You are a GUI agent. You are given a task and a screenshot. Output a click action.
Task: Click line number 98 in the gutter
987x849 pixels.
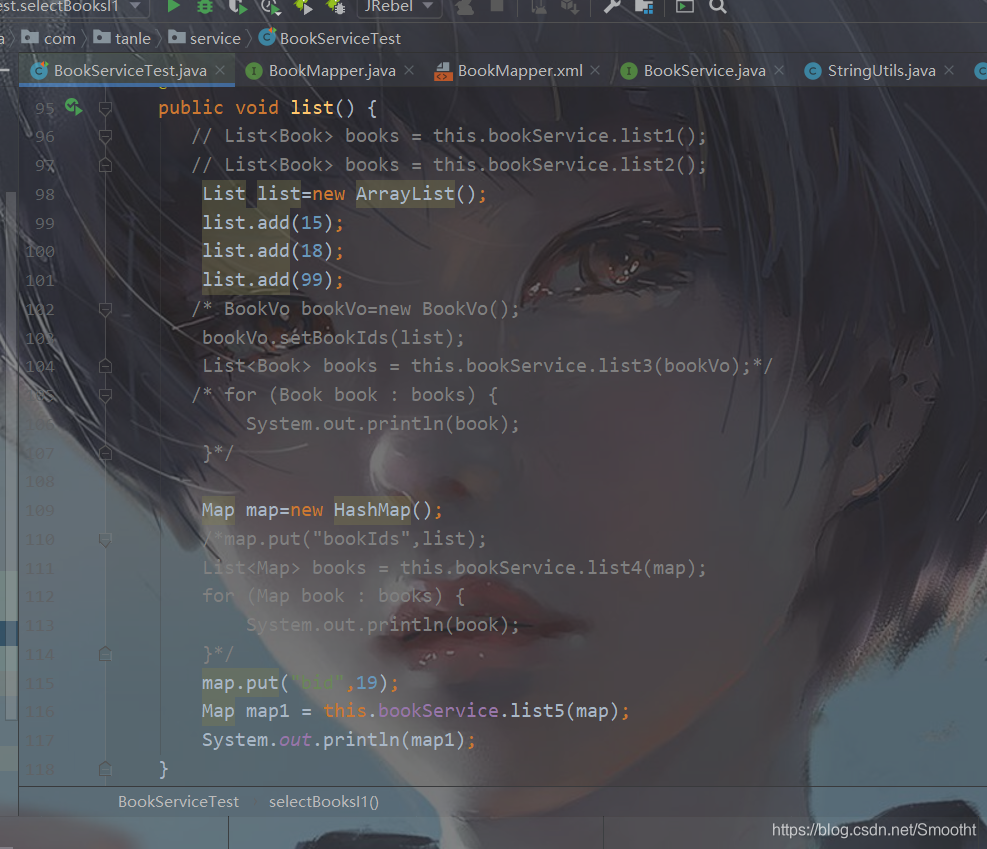click(x=45, y=194)
